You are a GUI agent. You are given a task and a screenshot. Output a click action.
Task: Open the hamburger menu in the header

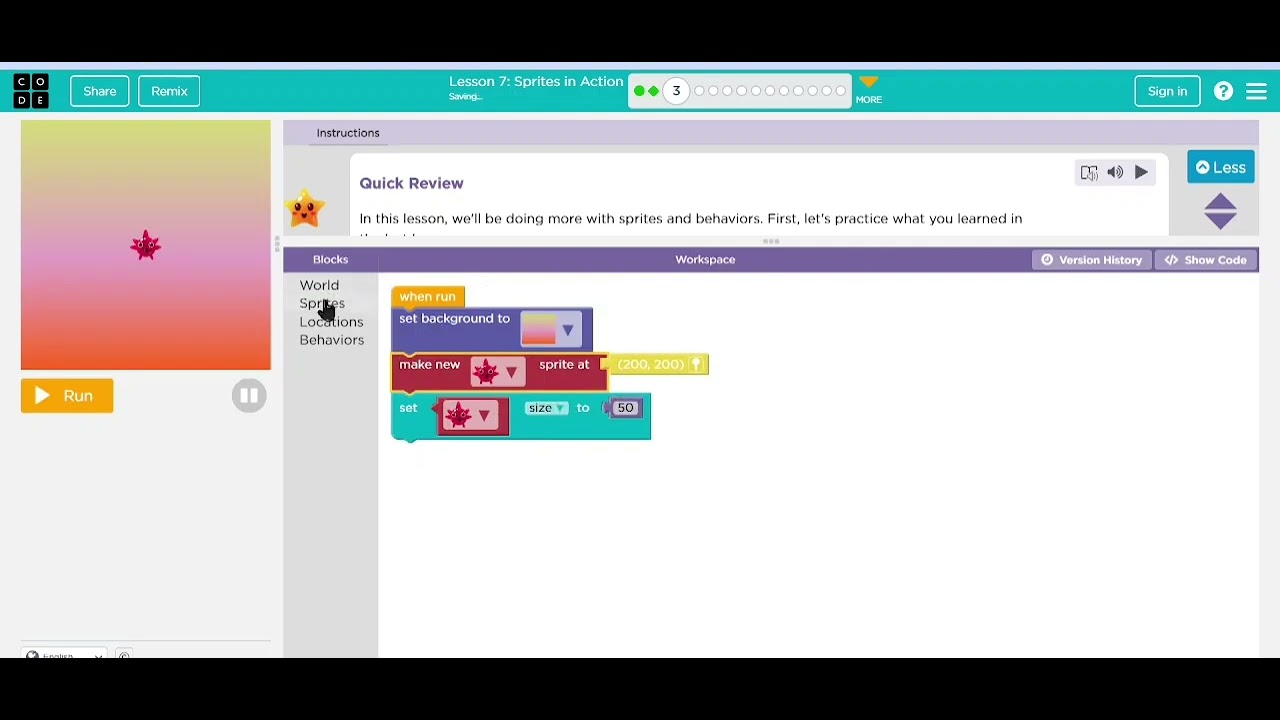pyautogui.click(x=1257, y=91)
